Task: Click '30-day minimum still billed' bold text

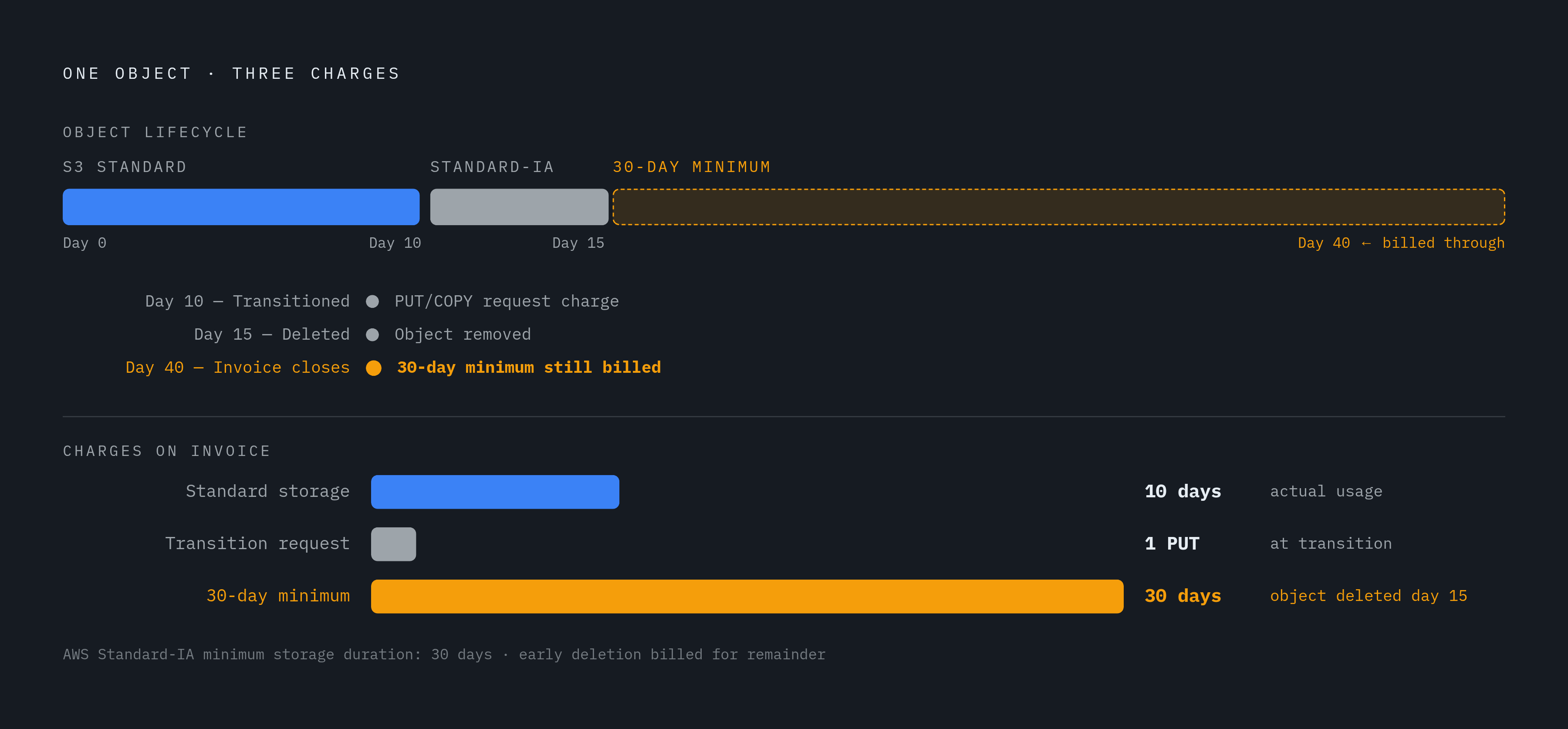Action: 529,368
